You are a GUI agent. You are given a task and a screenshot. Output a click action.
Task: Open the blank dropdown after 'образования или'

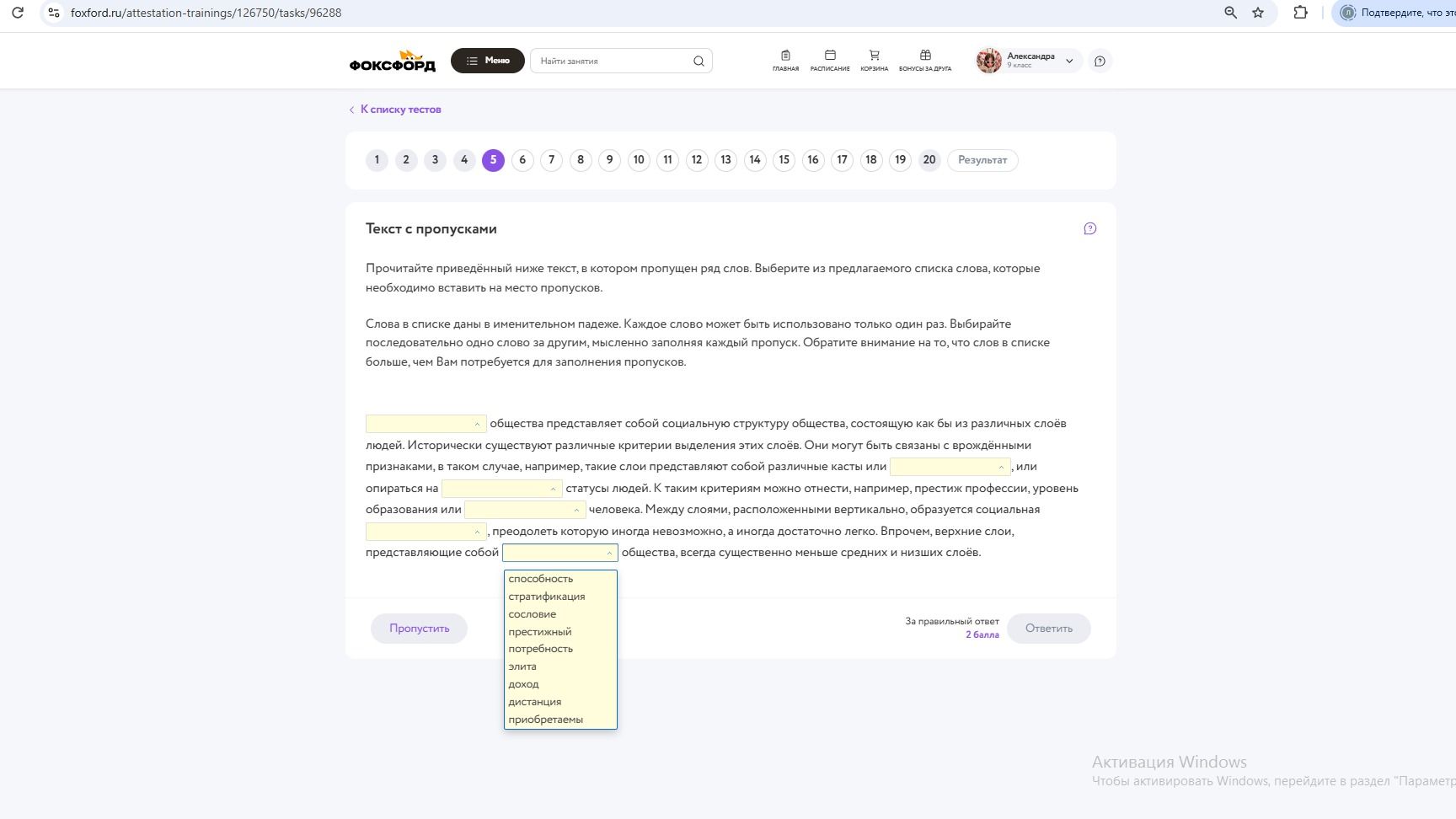coord(525,510)
